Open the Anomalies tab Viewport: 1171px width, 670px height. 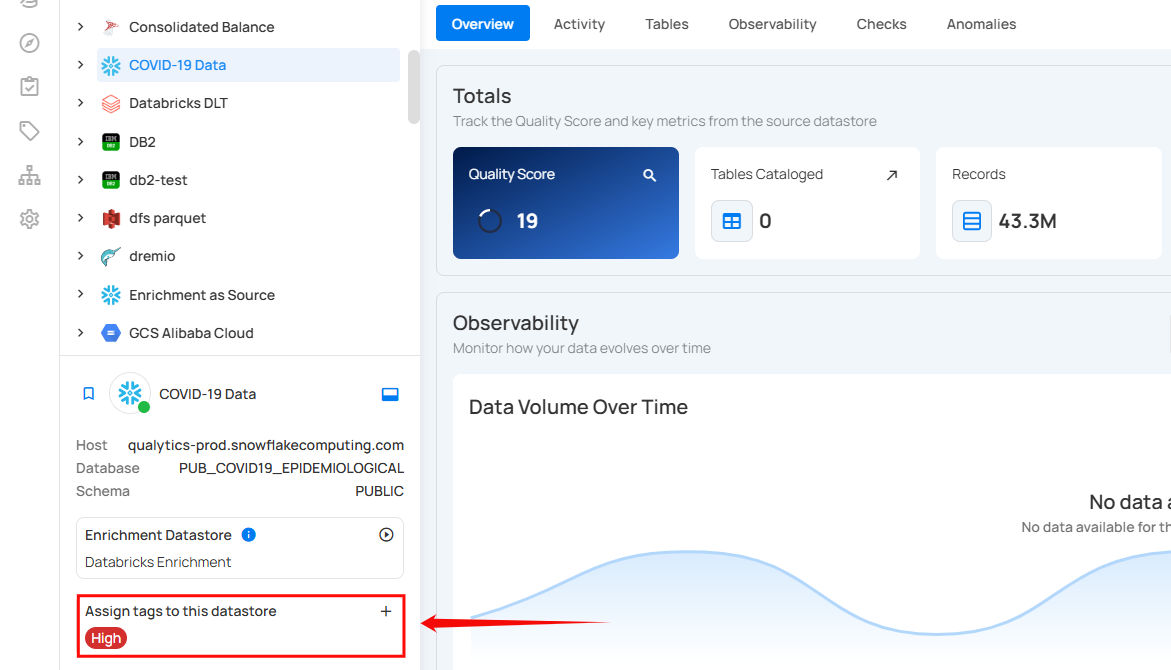click(981, 24)
